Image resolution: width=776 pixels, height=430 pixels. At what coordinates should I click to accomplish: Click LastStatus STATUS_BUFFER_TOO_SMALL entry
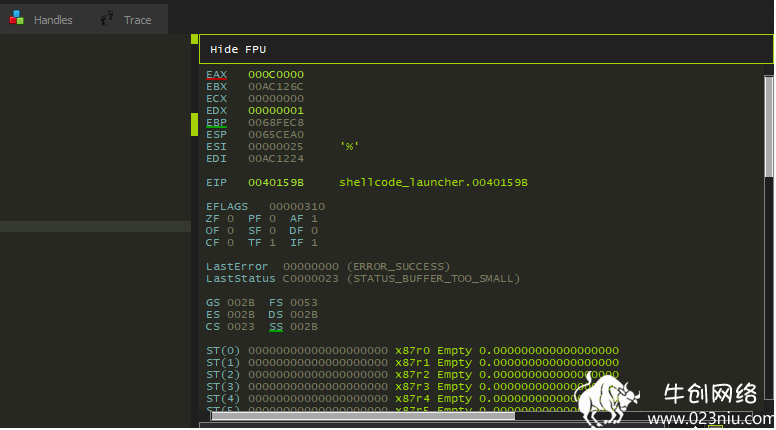[363, 279]
